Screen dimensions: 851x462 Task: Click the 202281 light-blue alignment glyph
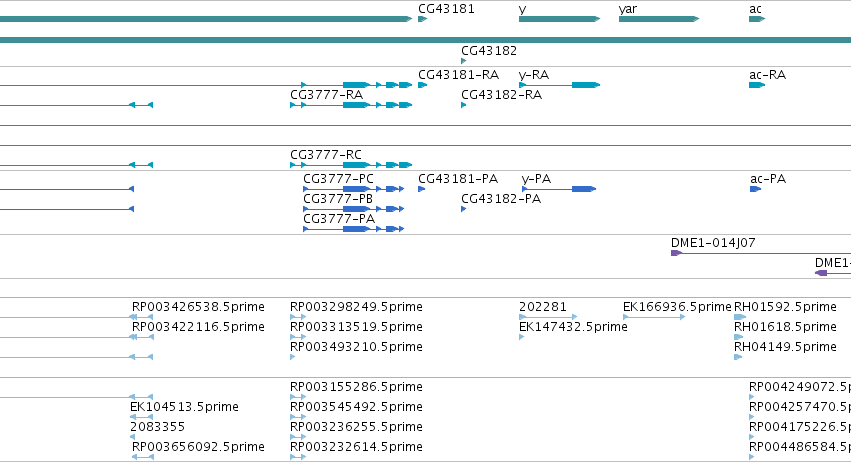[x=548, y=317]
